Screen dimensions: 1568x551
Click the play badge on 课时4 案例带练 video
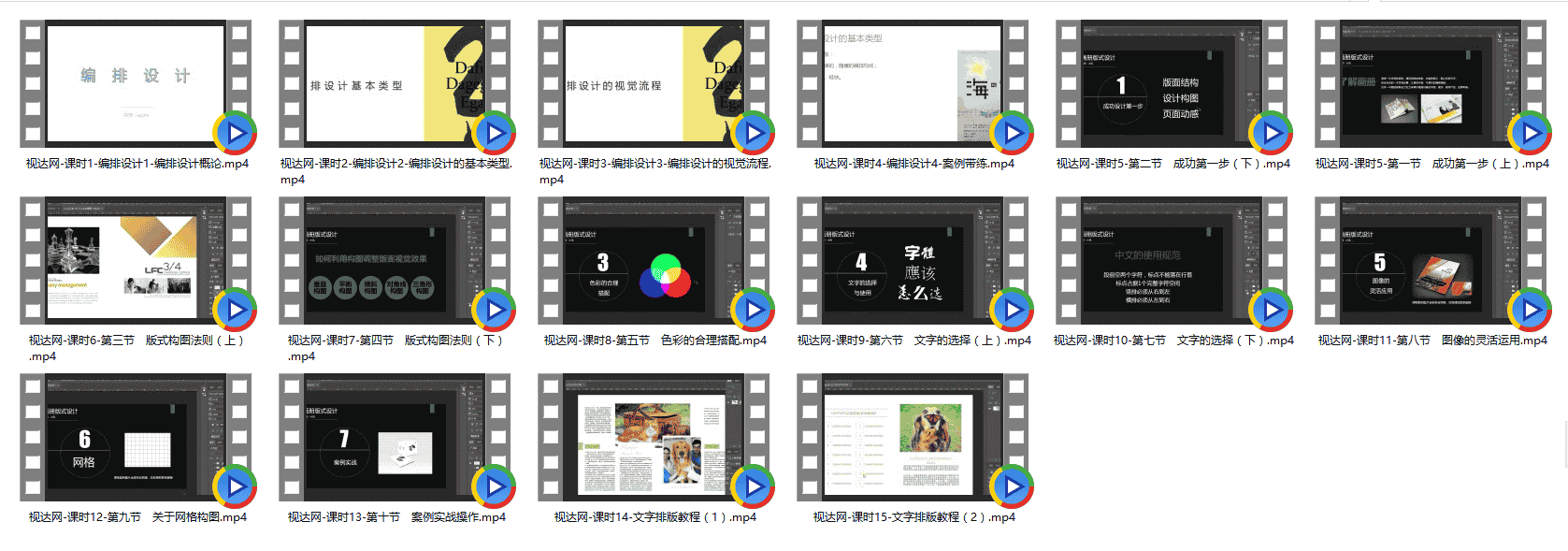point(1012,133)
